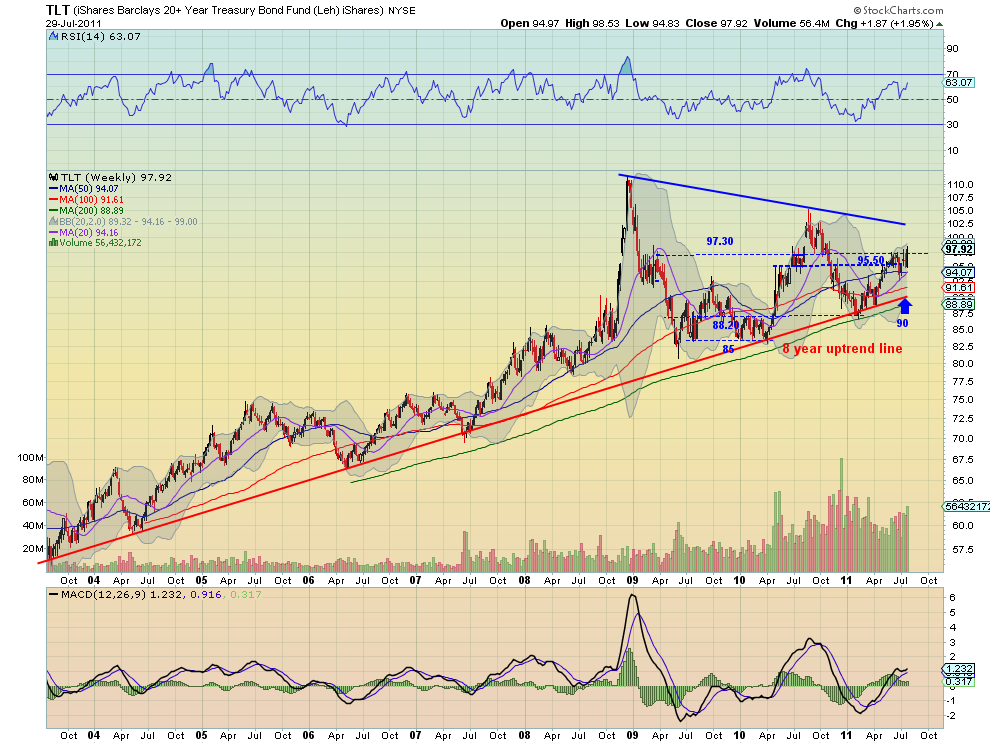
Task: Click the Volume 56.4M header value
Action: pyautogui.click(x=791, y=23)
